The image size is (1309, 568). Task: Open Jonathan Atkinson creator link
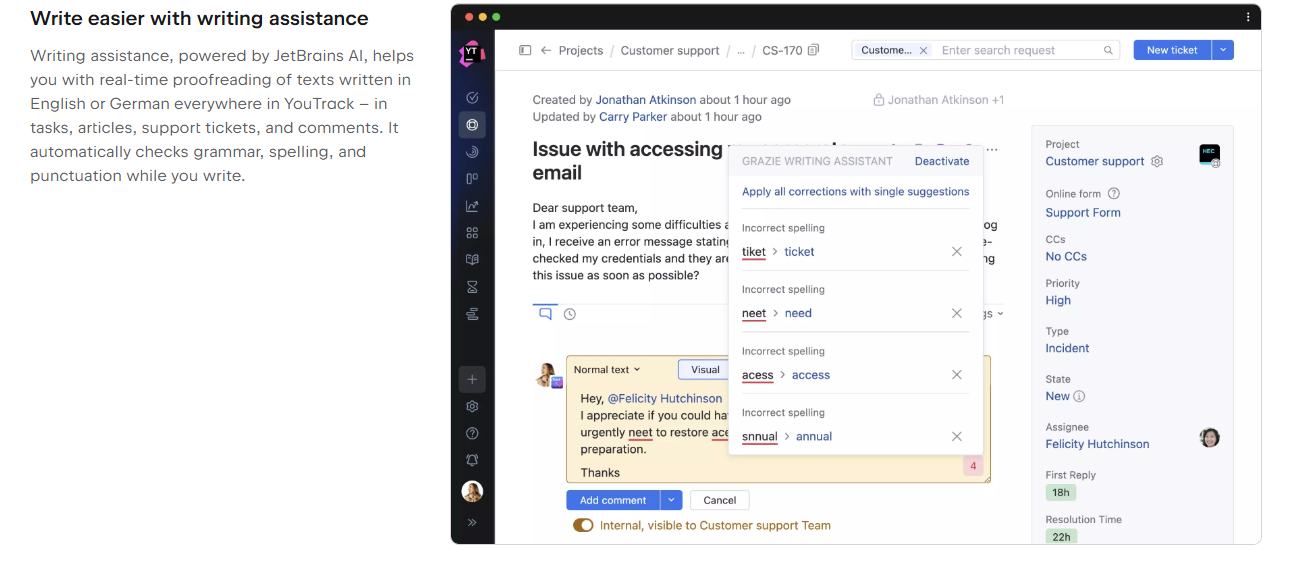click(x=646, y=100)
